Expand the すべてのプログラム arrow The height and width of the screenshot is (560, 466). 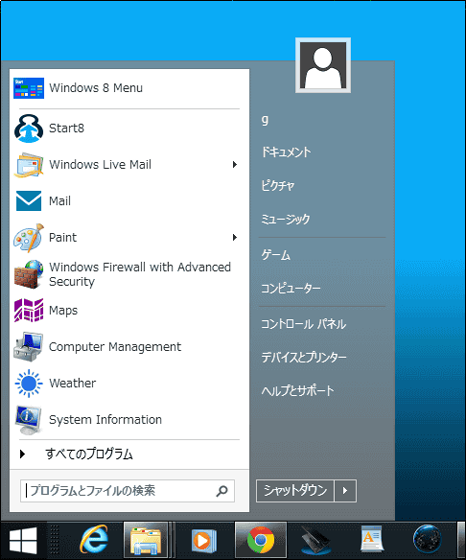(x=22, y=454)
